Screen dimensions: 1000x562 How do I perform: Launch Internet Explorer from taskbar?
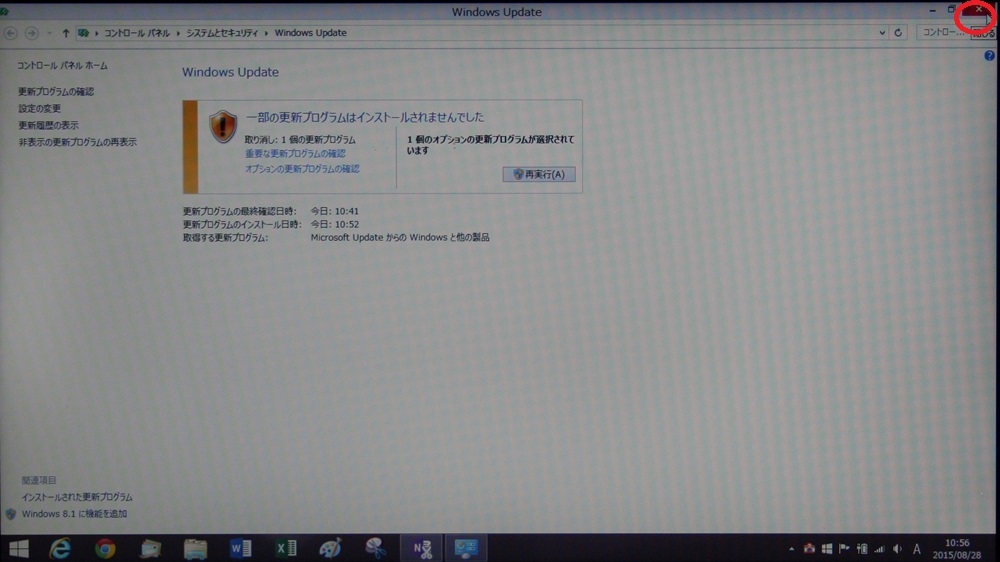[x=60, y=548]
